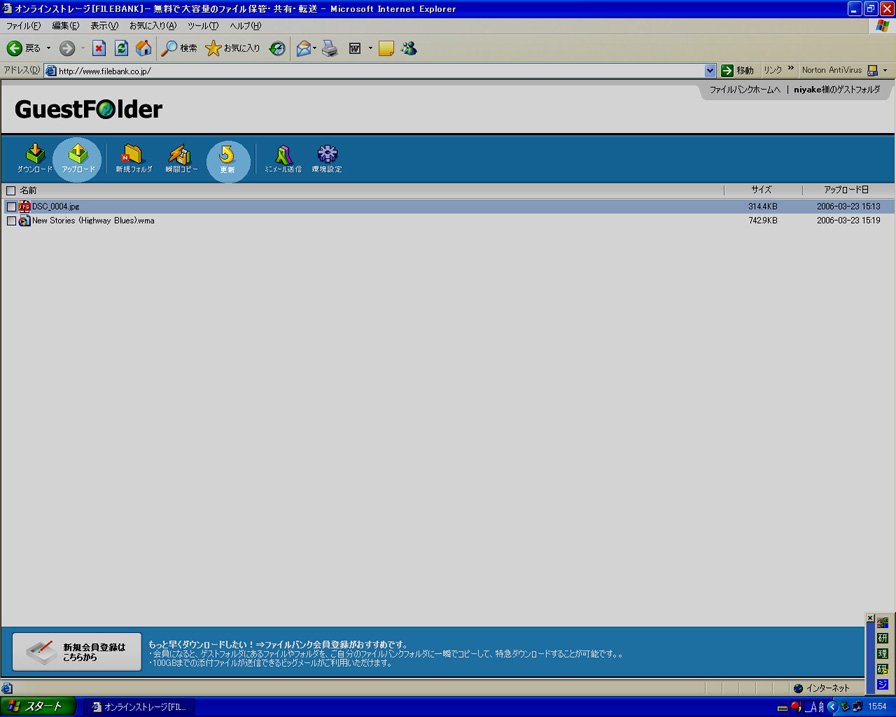Go back with the IE 戻る button

tap(23, 49)
